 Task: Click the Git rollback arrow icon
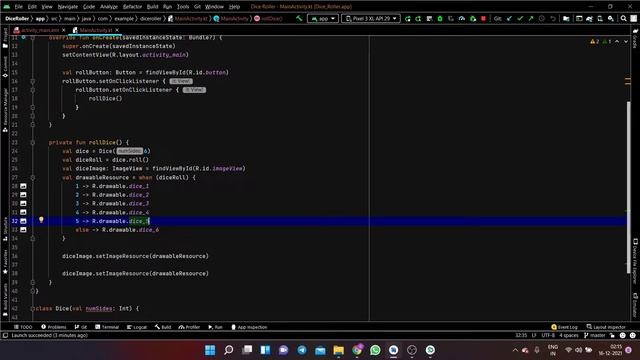[x=553, y=18]
